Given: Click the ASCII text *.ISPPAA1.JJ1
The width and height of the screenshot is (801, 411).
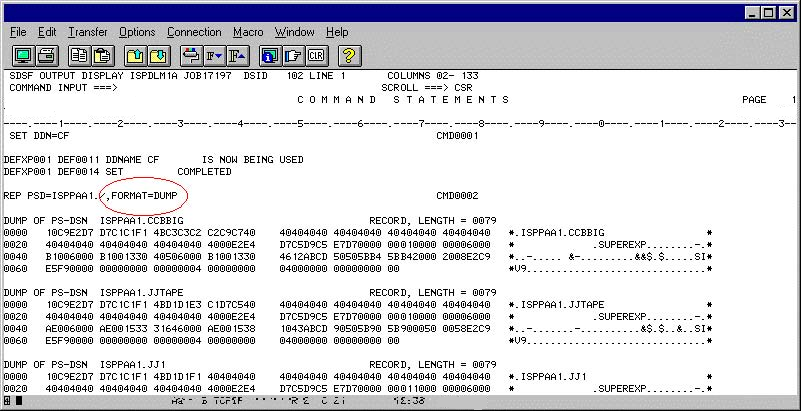Looking at the screenshot, I should coord(548,377).
